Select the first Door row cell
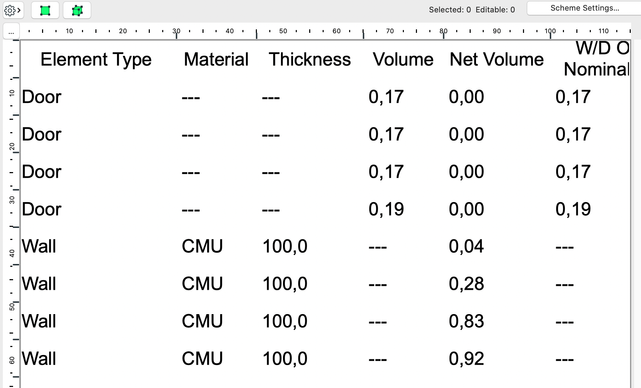 point(41,97)
